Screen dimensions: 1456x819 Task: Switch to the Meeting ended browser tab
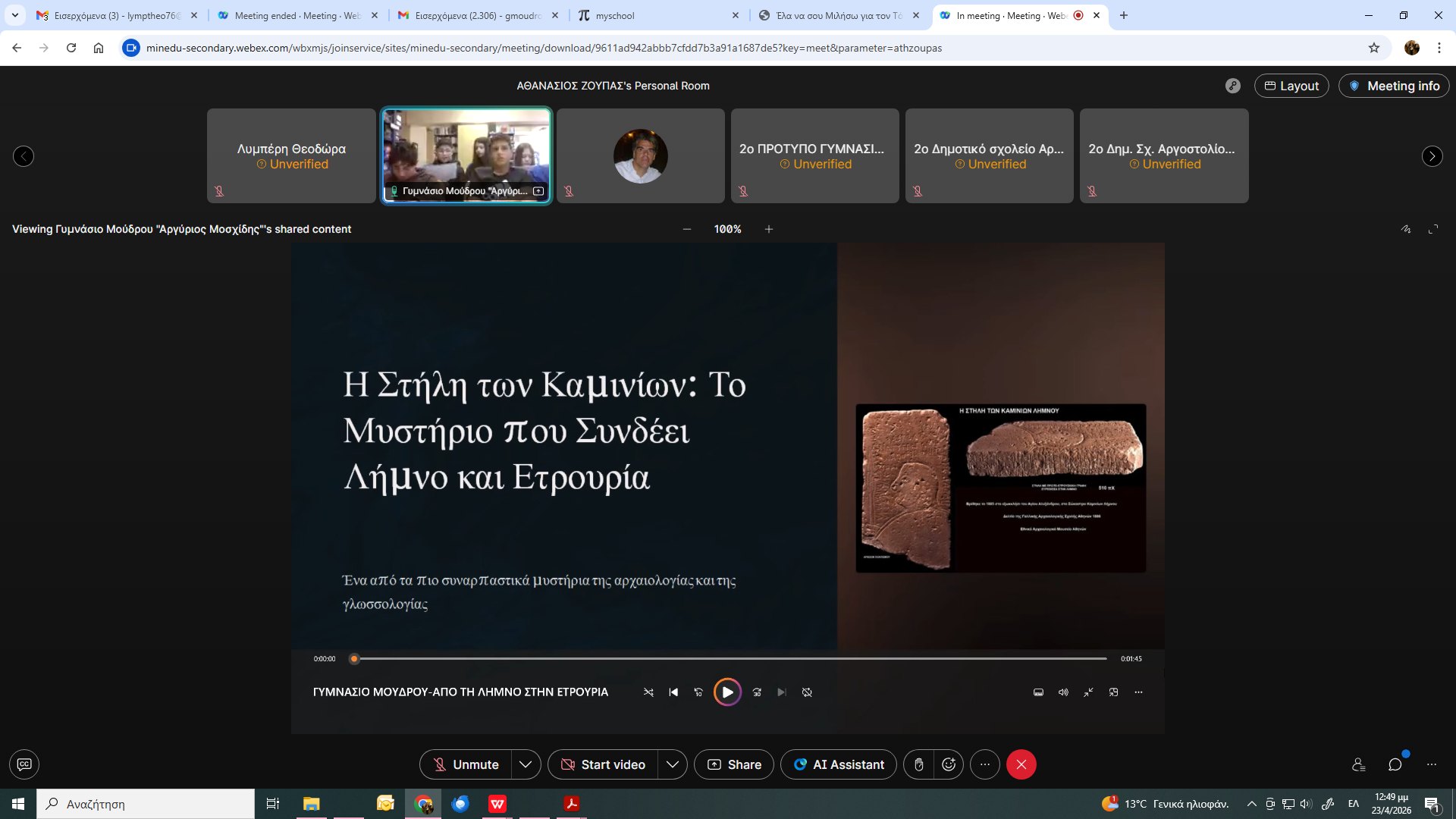[x=297, y=15]
